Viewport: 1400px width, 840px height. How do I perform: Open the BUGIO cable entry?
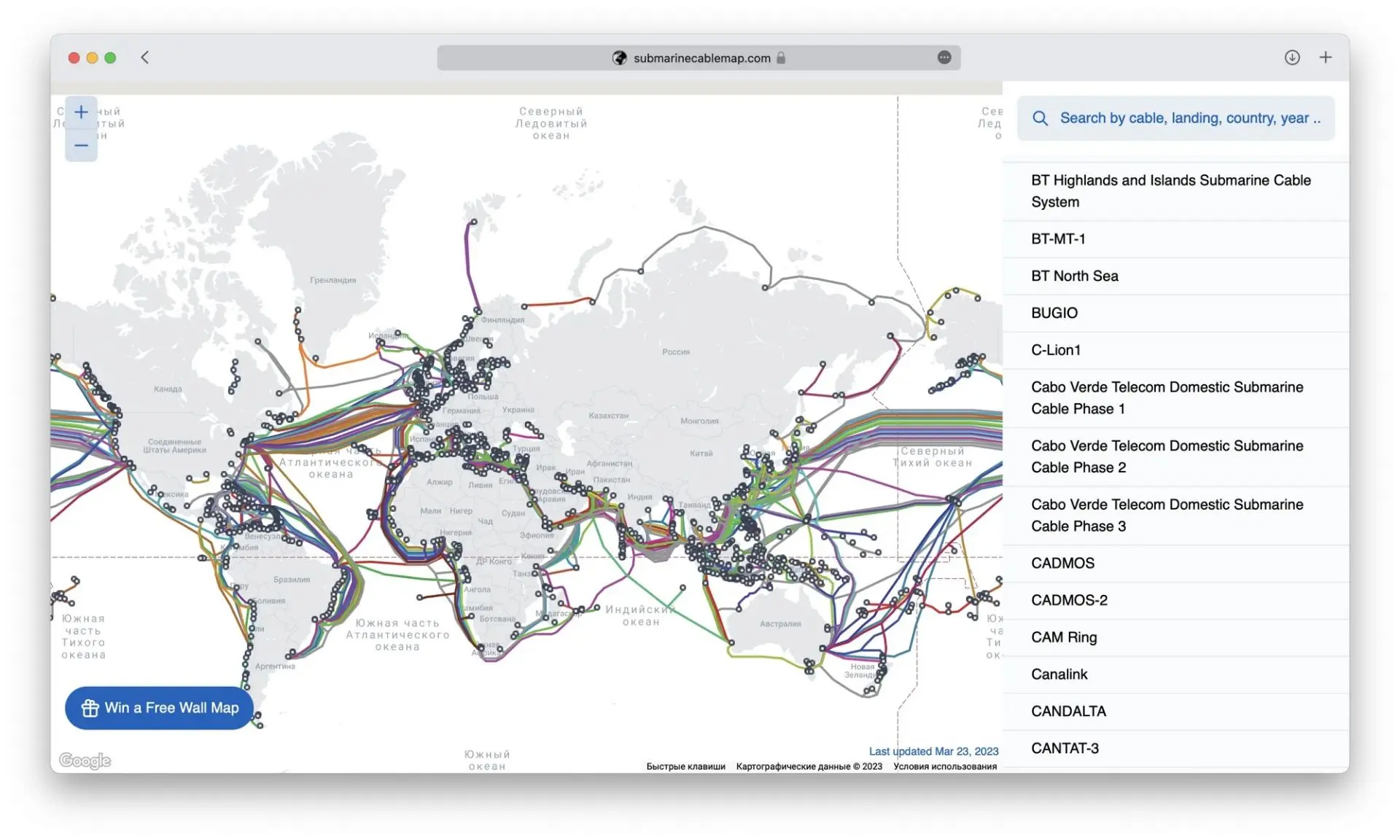coord(1175,314)
